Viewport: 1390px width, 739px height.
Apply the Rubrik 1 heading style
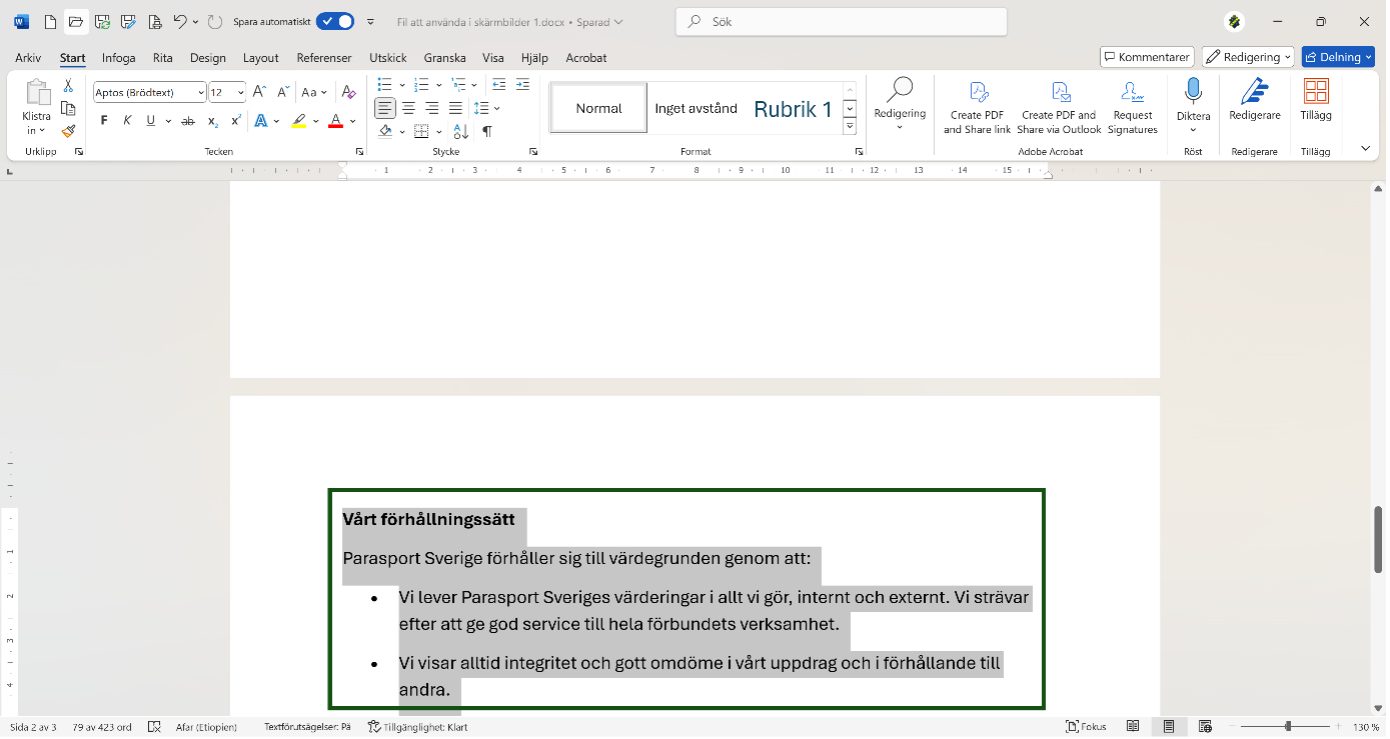(793, 109)
